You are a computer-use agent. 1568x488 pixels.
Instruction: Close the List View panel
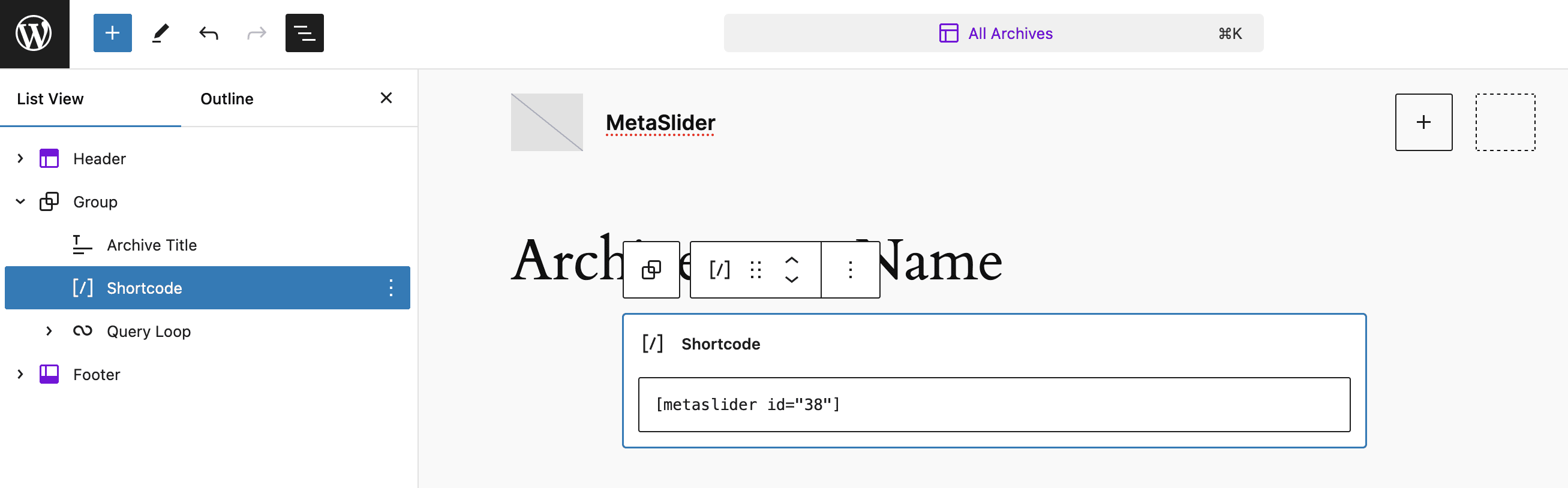tap(386, 98)
